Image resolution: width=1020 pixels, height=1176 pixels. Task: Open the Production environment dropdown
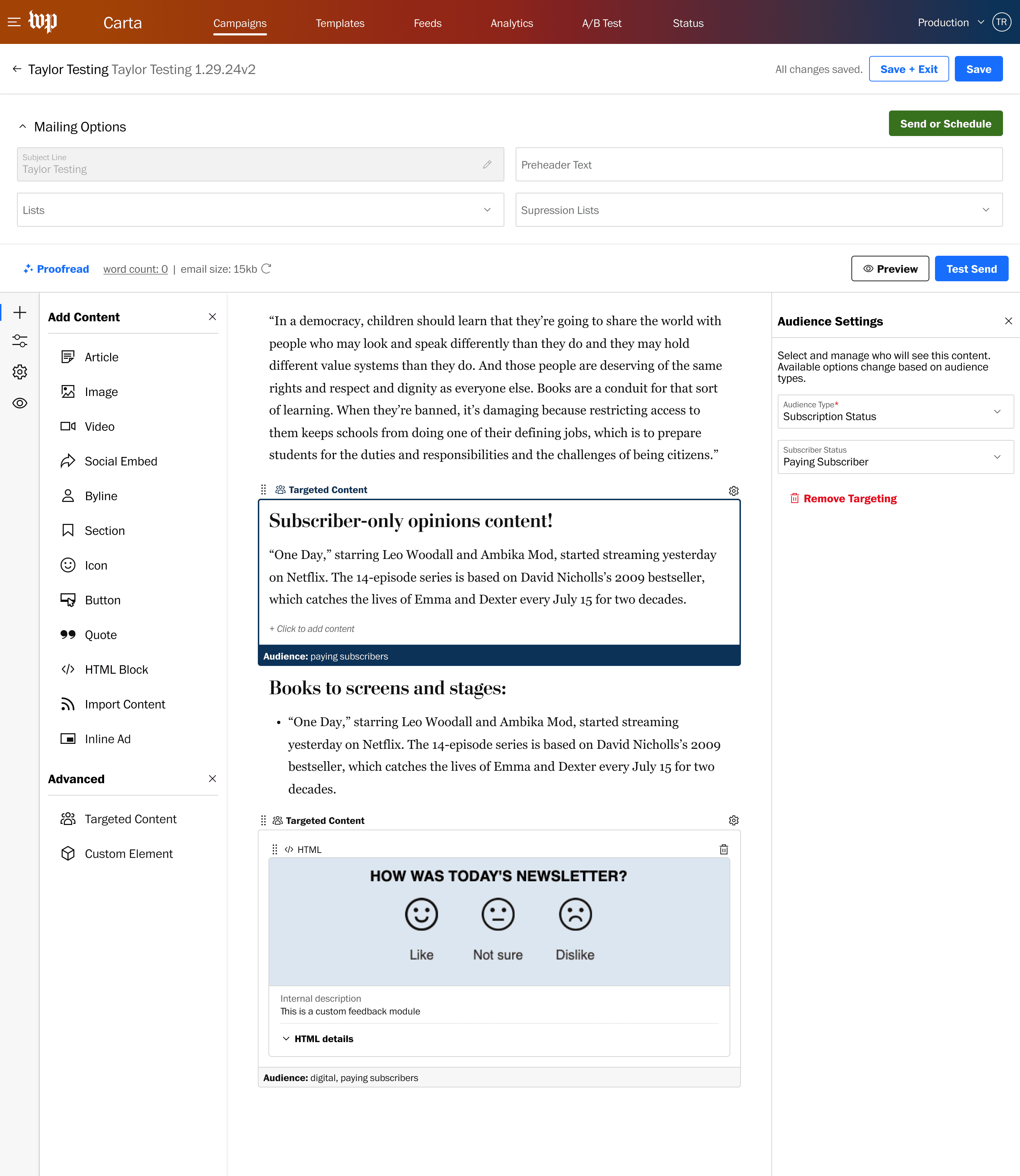tap(951, 23)
